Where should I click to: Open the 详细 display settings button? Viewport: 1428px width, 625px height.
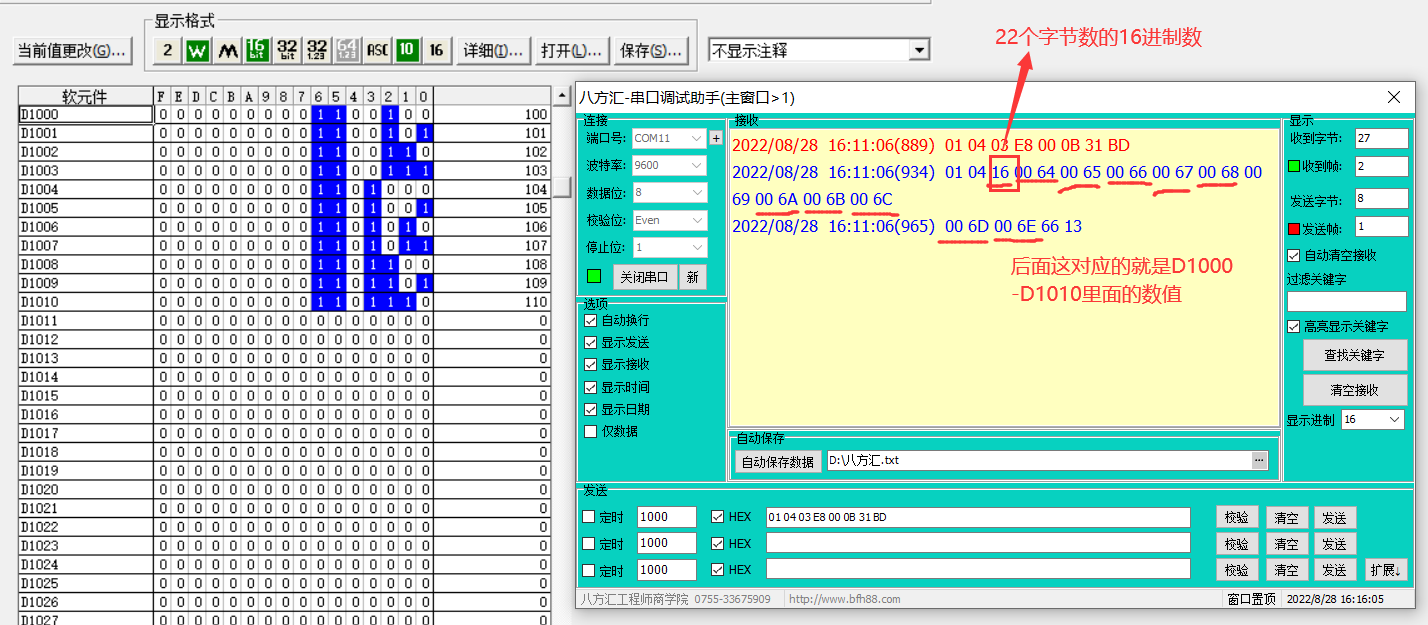(493, 50)
